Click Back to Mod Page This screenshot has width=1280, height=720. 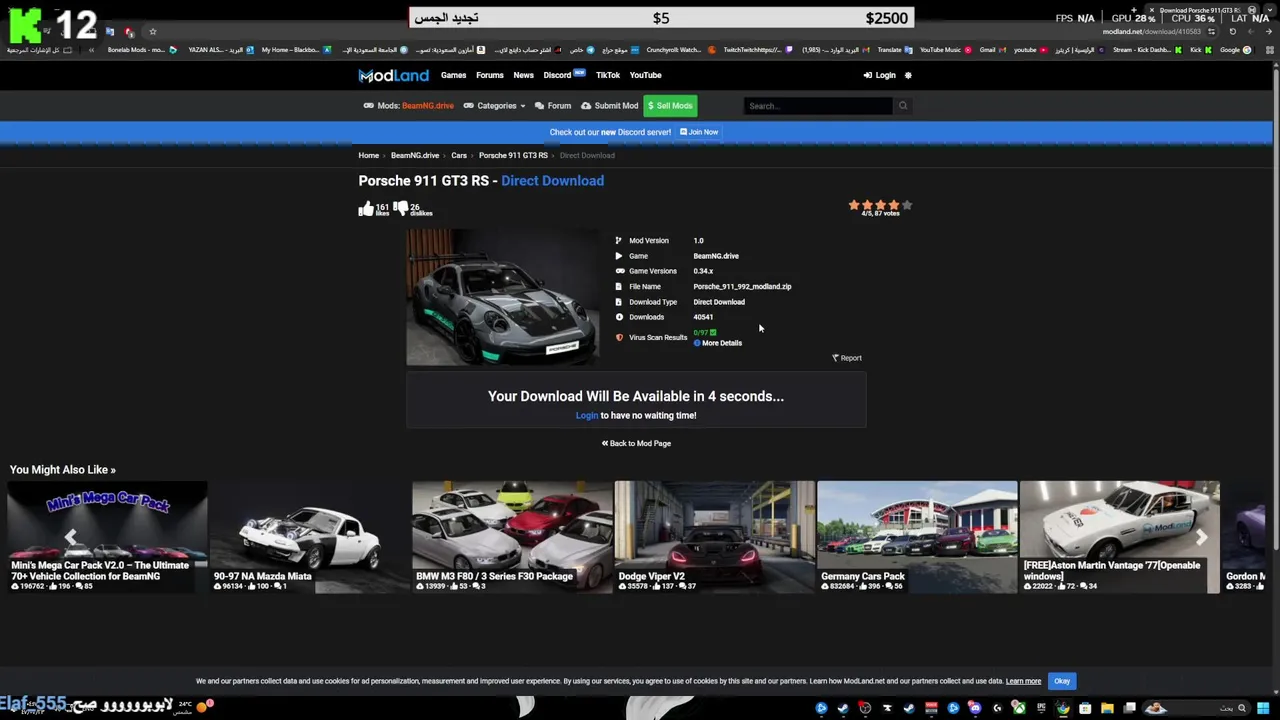click(x=636, y=443)
